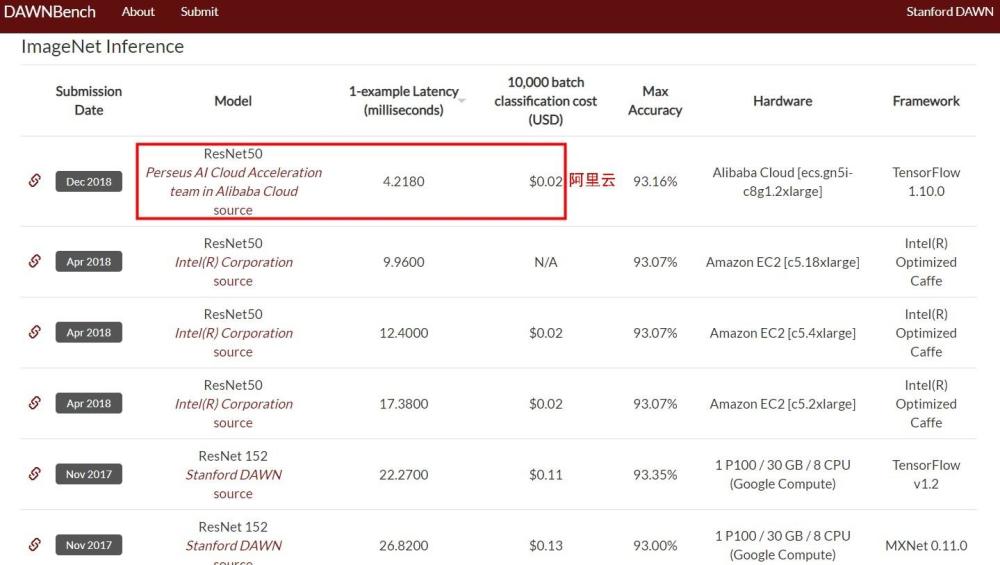Click TensorFlow v1.2 framework cell
The height and width of the screenshot is (565, 1000).
click(x=926, y=474)
